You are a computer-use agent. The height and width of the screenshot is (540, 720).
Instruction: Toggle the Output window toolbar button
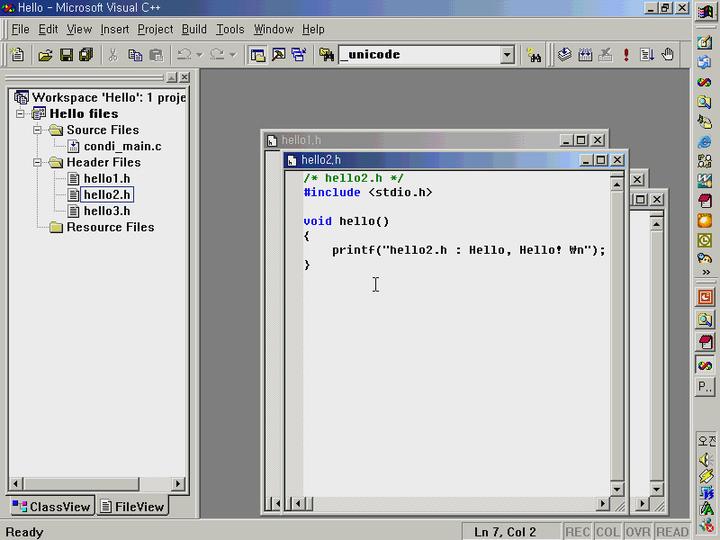tap(278, 55)
